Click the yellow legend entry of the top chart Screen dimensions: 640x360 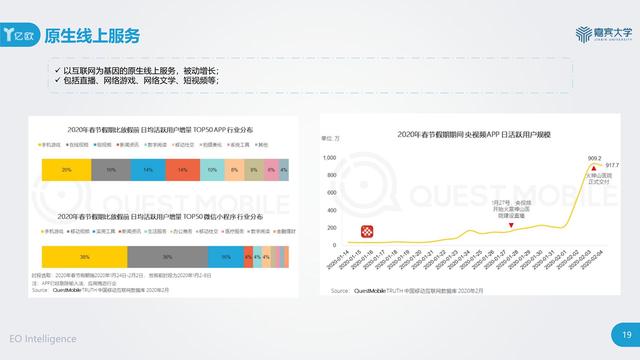pos(49,145)
